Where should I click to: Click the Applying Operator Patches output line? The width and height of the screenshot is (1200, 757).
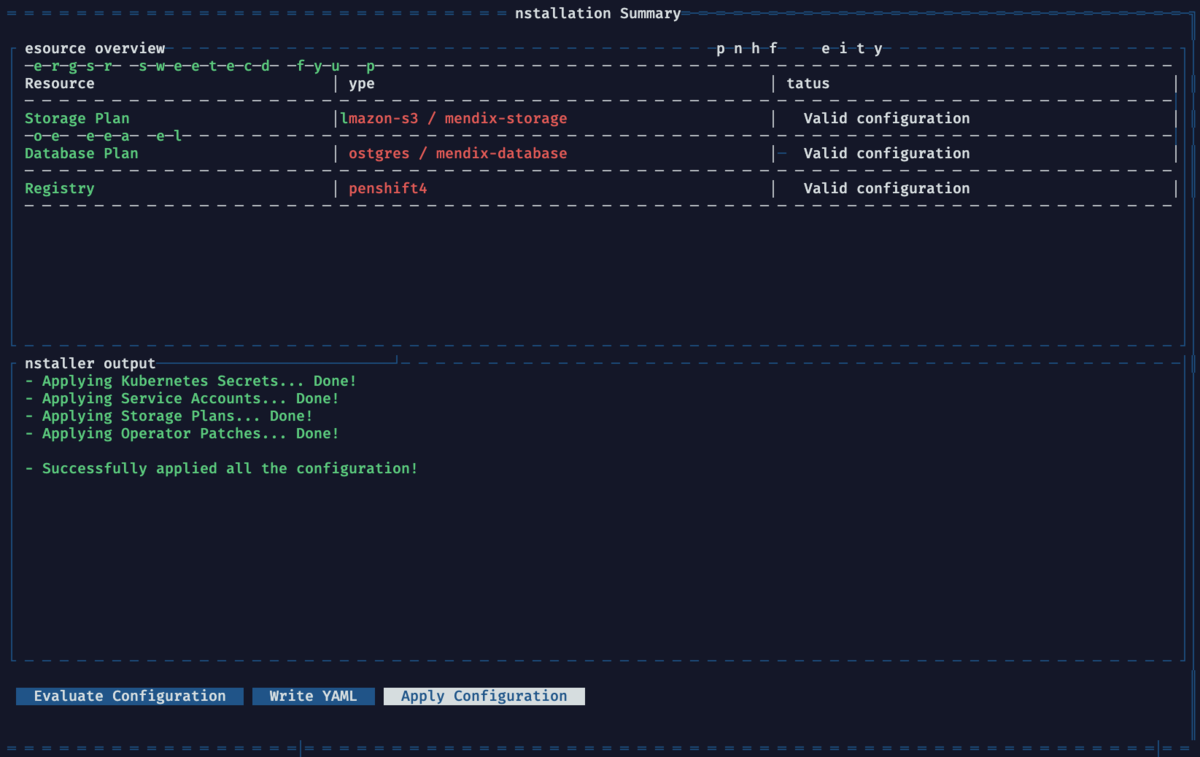(182, 434)
